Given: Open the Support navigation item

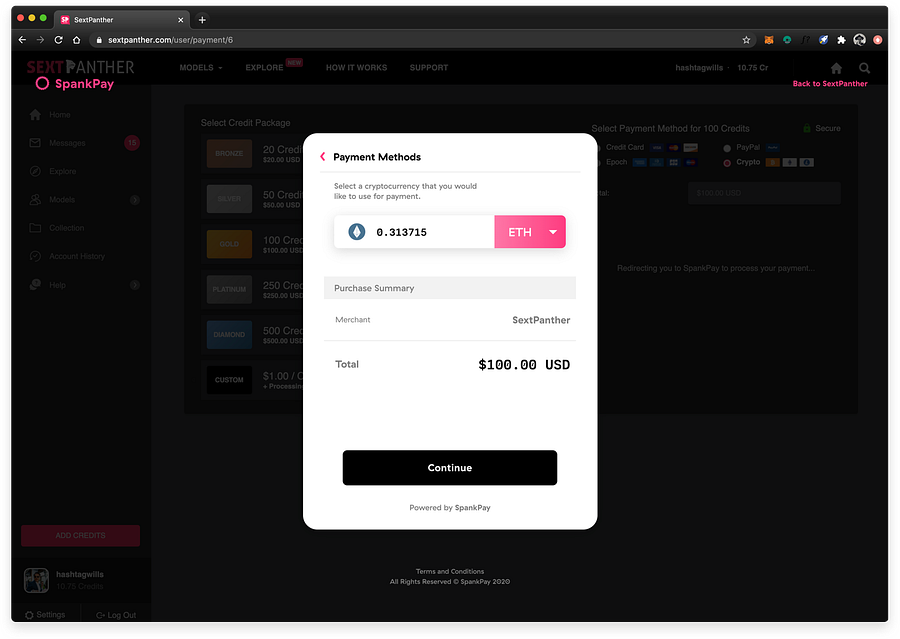Looking at the screenshot, I should (429, 68).
